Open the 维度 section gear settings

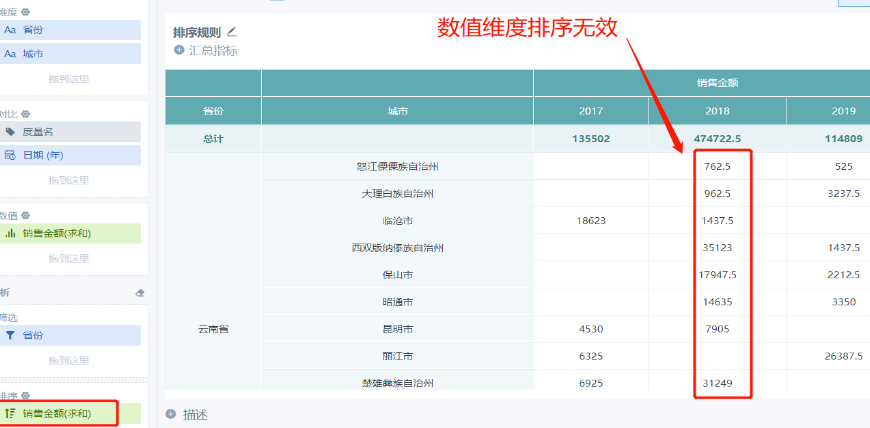[x=26, y=12]
